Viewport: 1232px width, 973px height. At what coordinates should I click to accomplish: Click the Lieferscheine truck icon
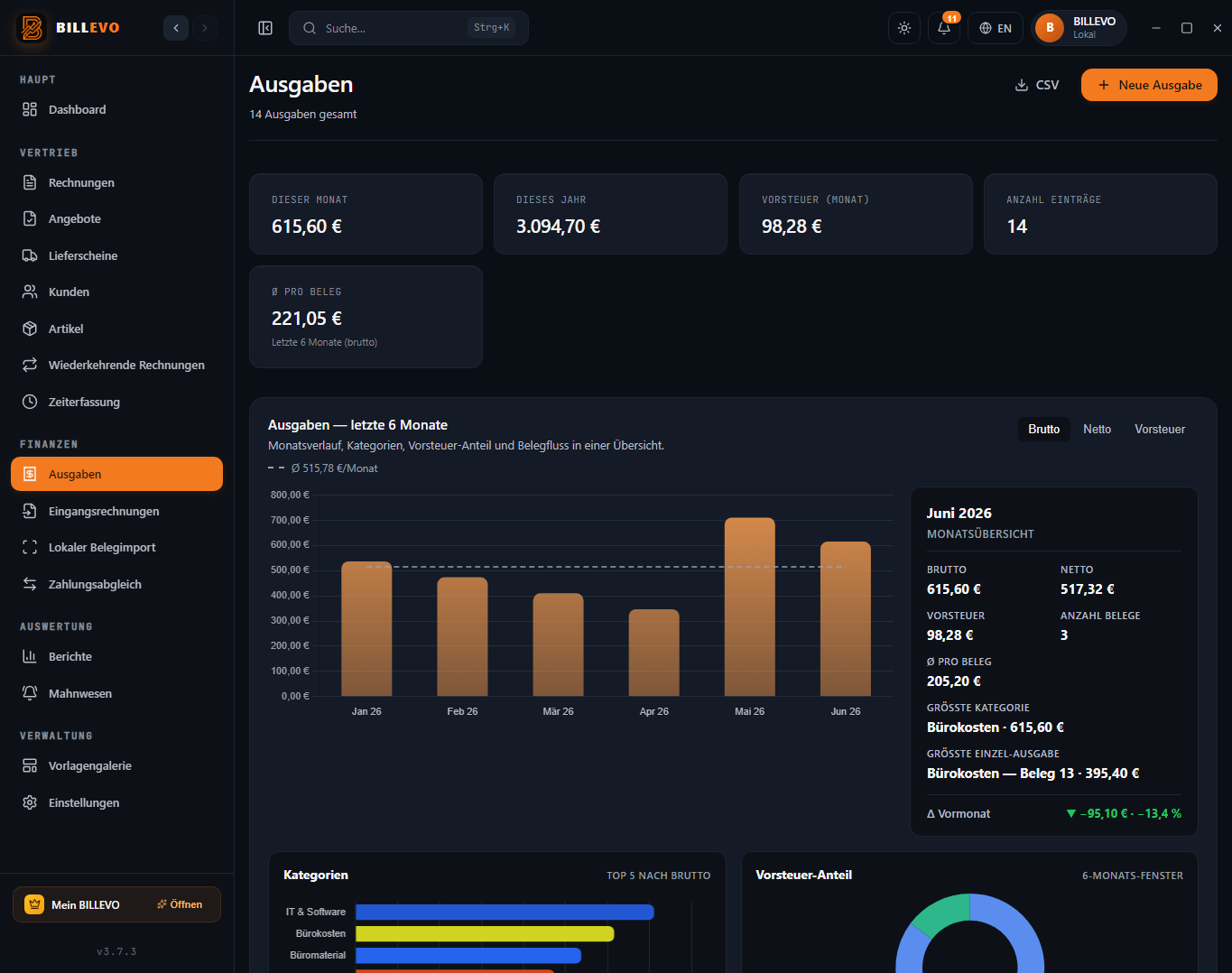pos(30,255)
